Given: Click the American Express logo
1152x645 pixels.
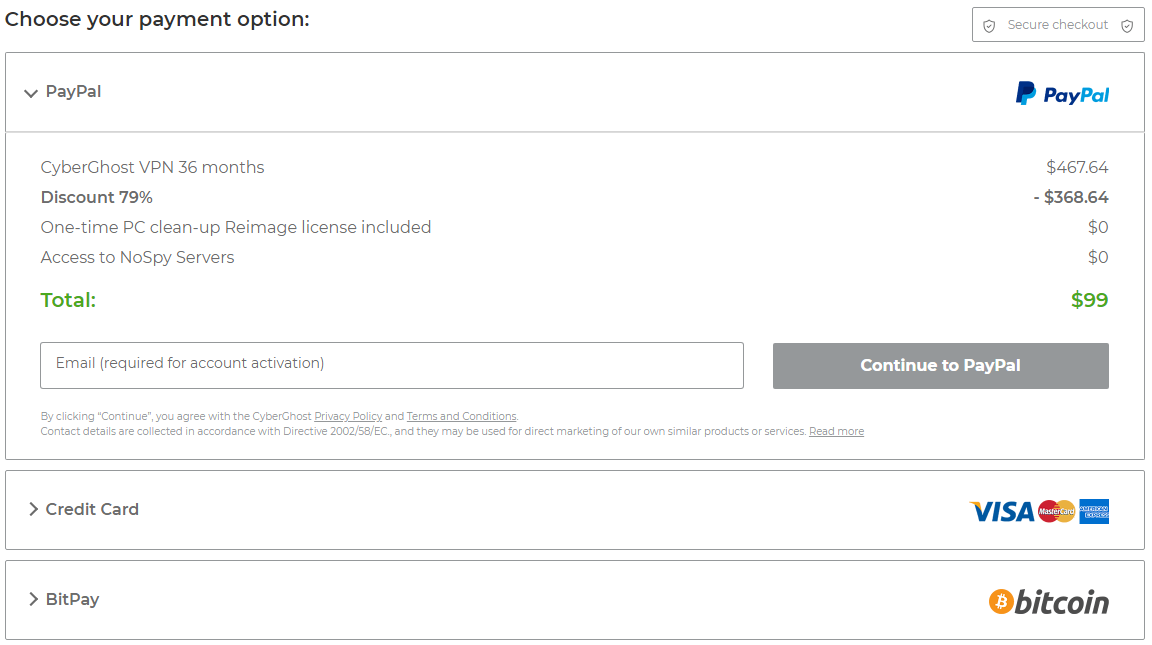Looking at the screenshot, I should pos(1094,511).
